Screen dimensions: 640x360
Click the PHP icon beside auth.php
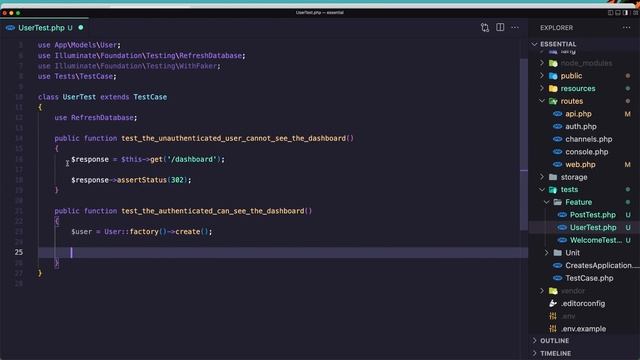[558, 127]
